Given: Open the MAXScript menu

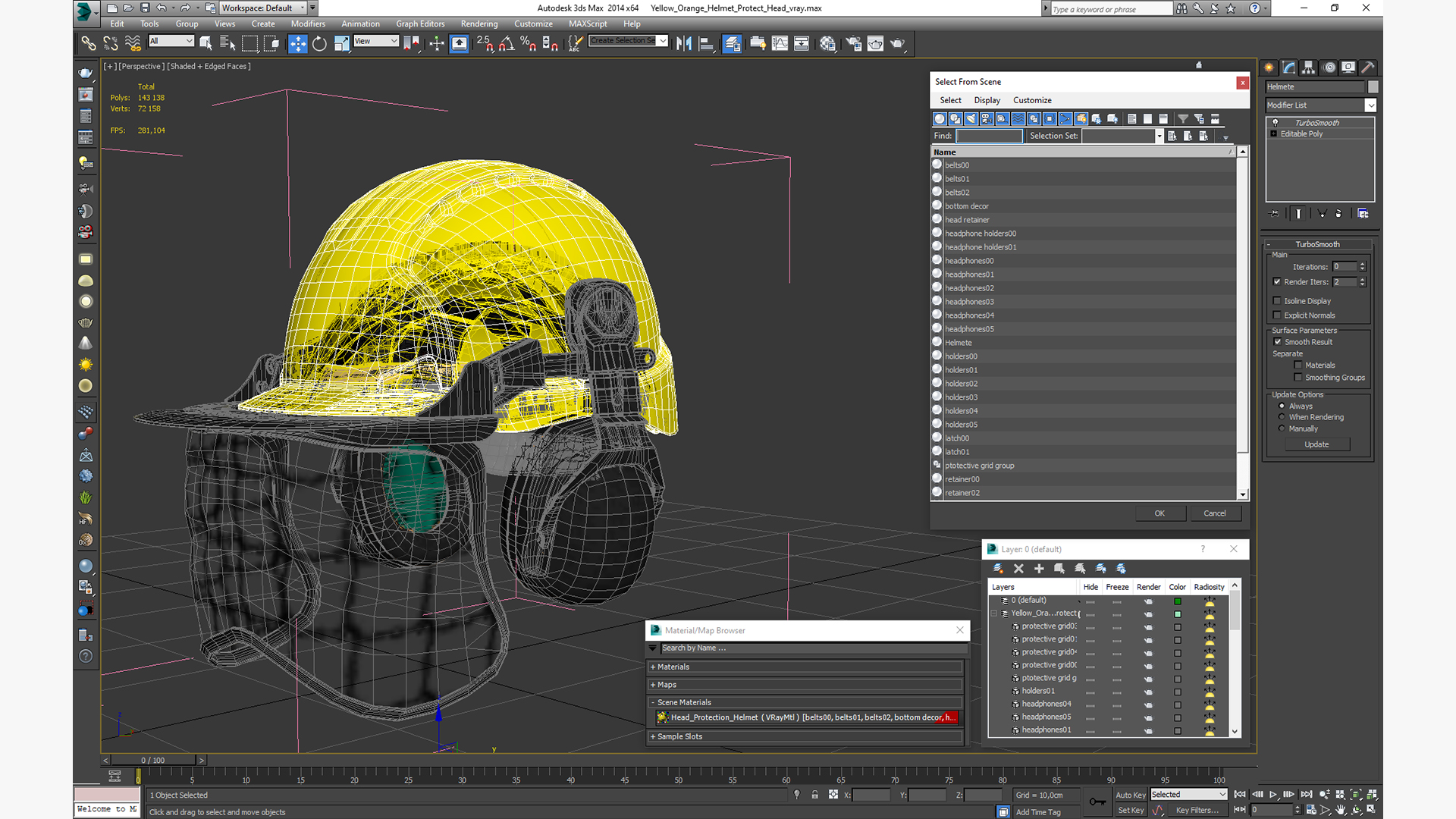Looking at the screenshot, I should [x=588, y=24].
